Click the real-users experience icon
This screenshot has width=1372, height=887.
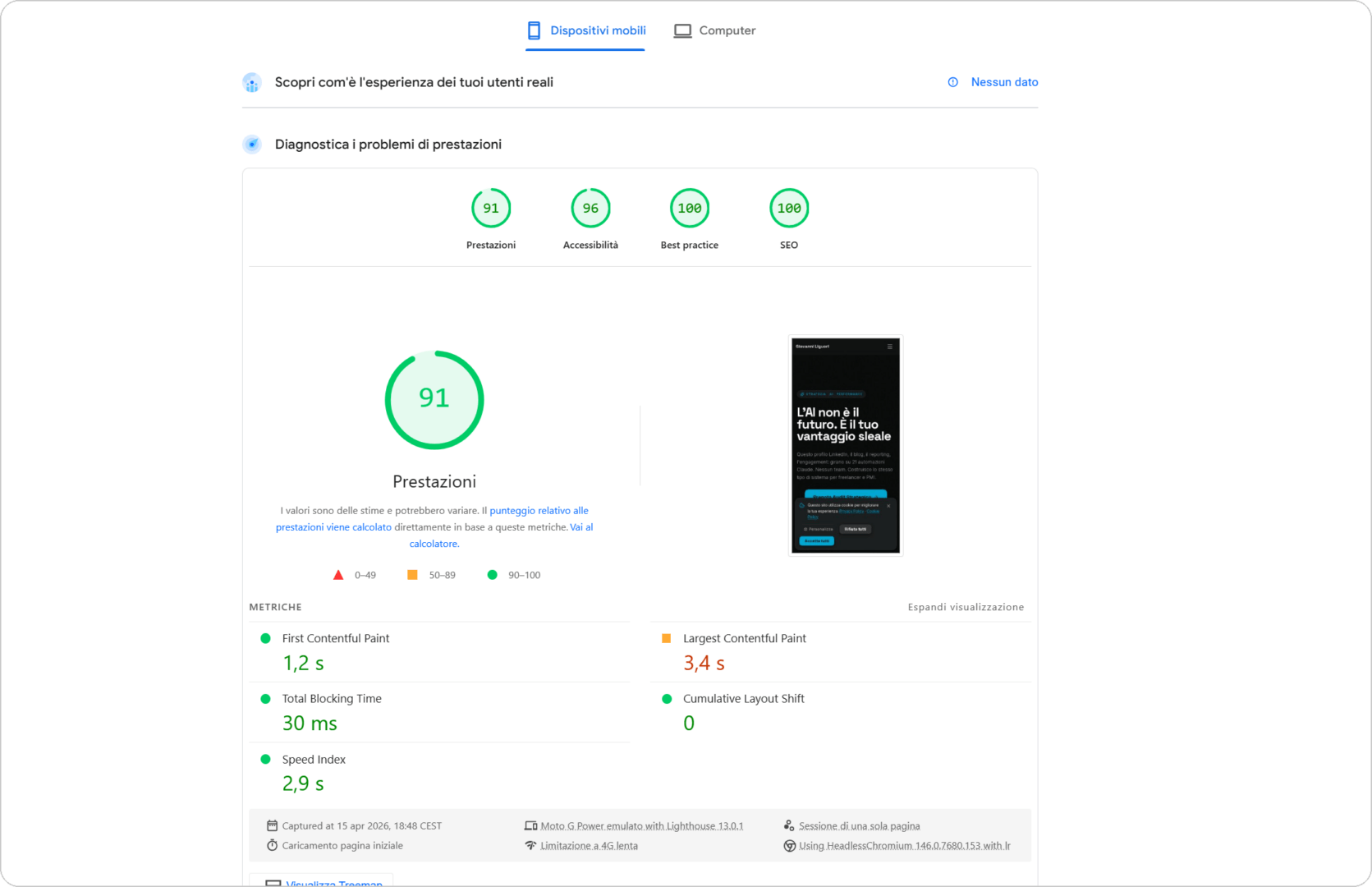[x=252, y=82]
